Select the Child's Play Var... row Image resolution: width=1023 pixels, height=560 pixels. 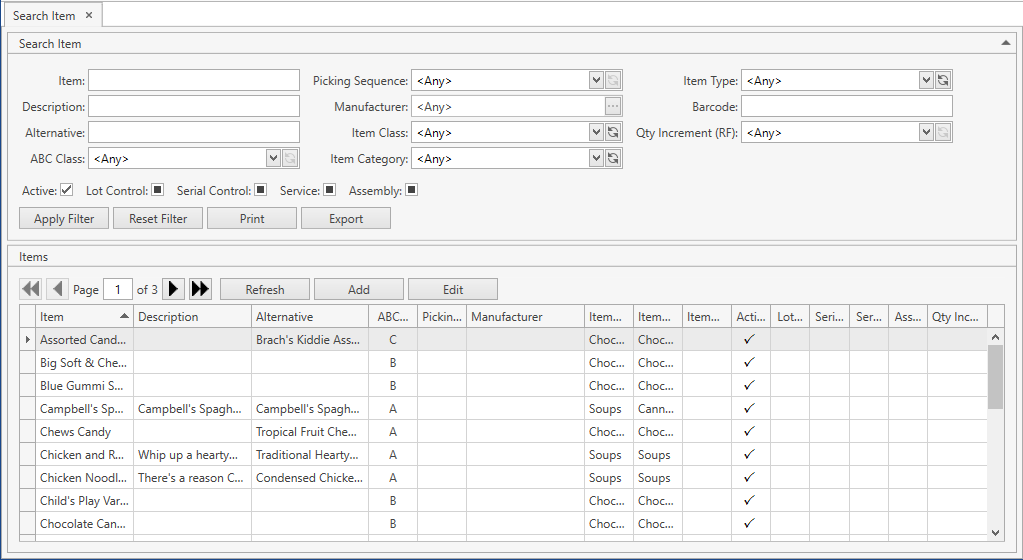pos(503,501)
